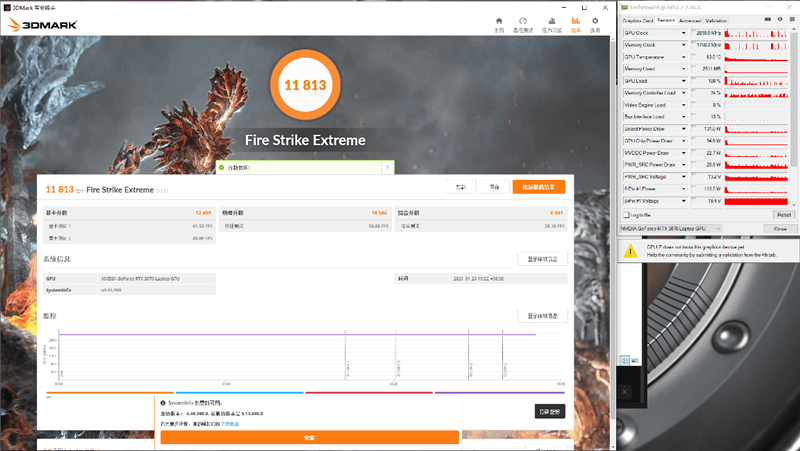Click the dark button right of SystemInfo notice

click(x=549, y=411)
